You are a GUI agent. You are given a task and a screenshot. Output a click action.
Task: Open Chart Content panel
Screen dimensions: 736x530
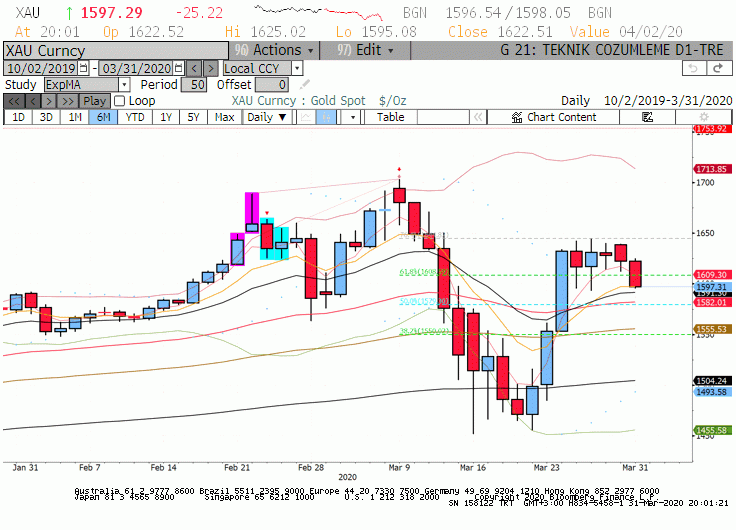pos(554,117)
